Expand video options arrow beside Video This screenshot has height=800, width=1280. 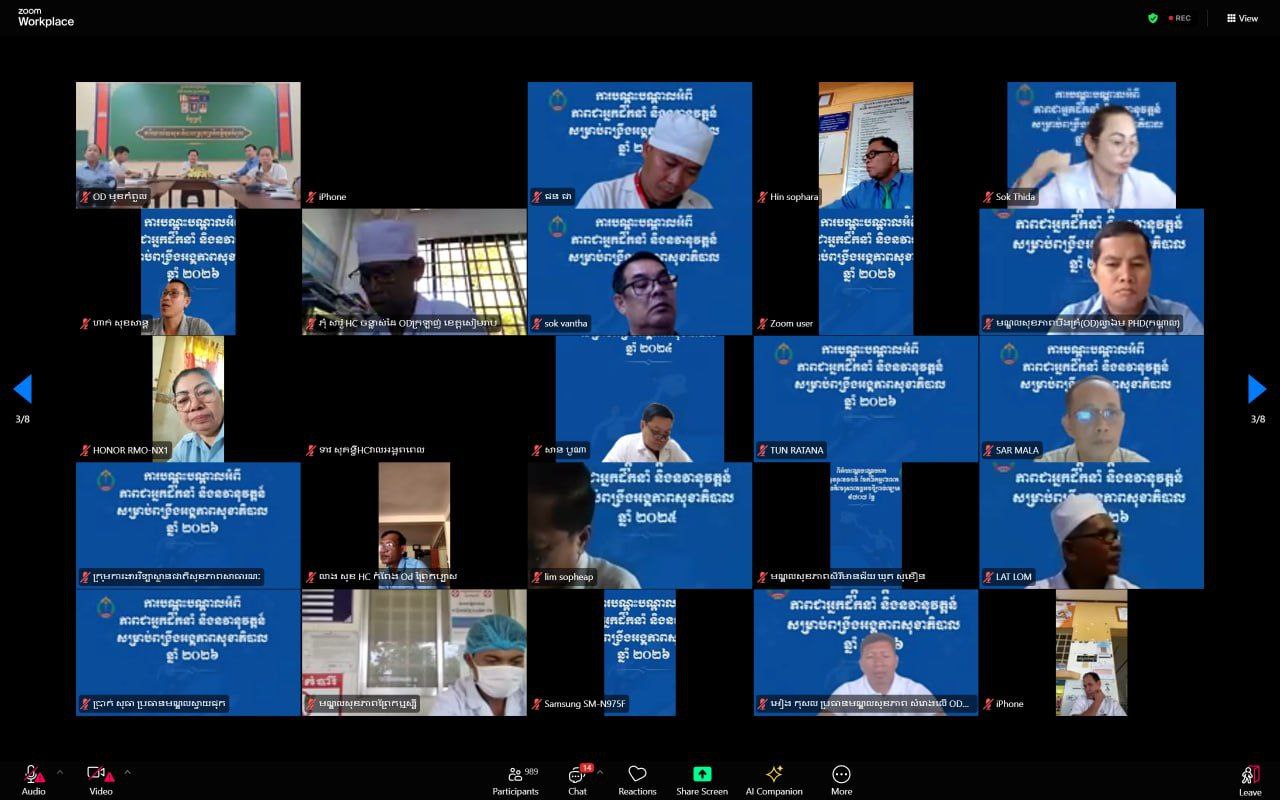127,772
